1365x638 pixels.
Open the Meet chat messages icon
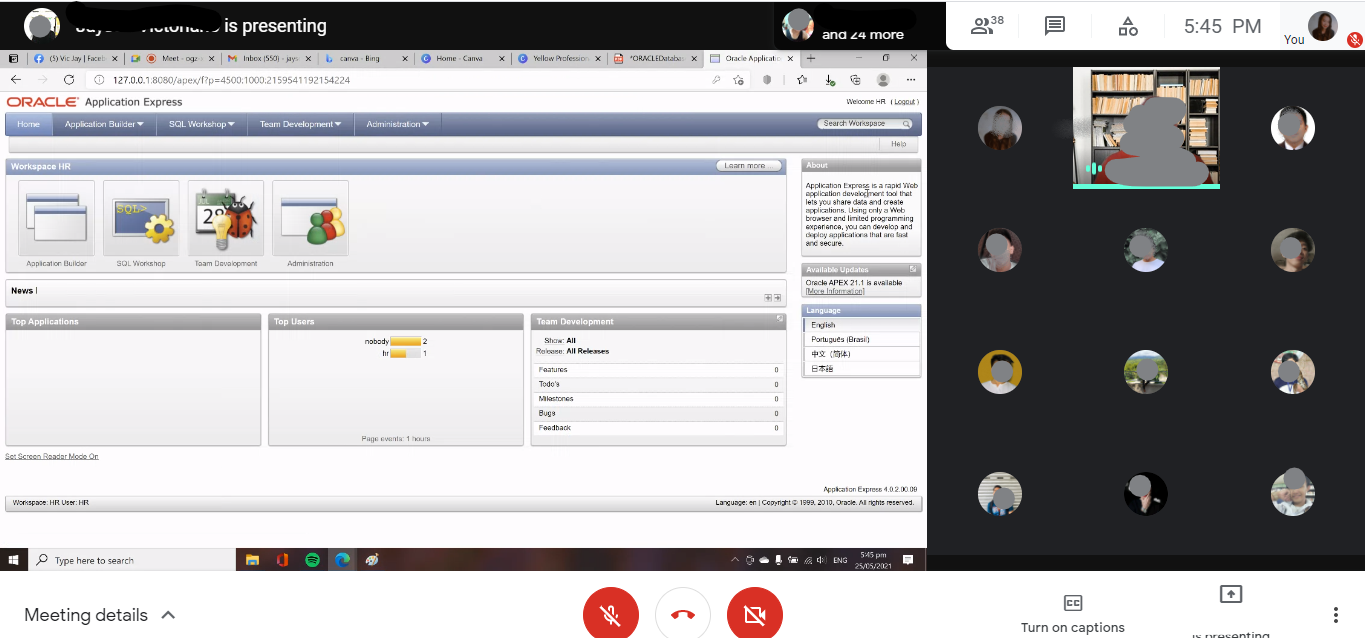[x=1054, y=26]
